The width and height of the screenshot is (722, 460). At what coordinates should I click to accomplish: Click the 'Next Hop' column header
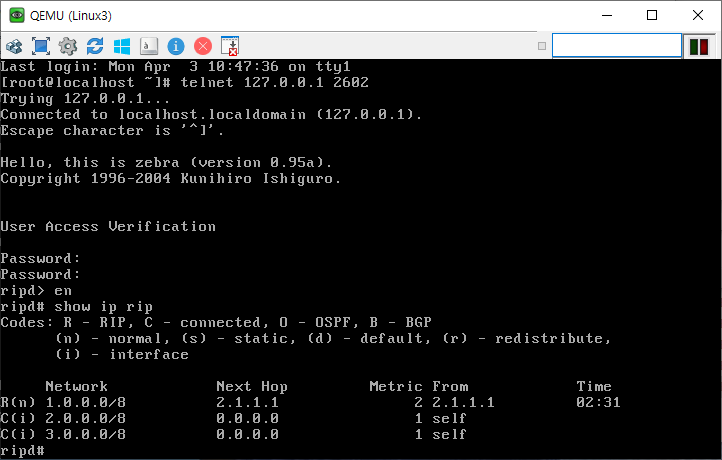pyautogui.click(x=252, y=386)
